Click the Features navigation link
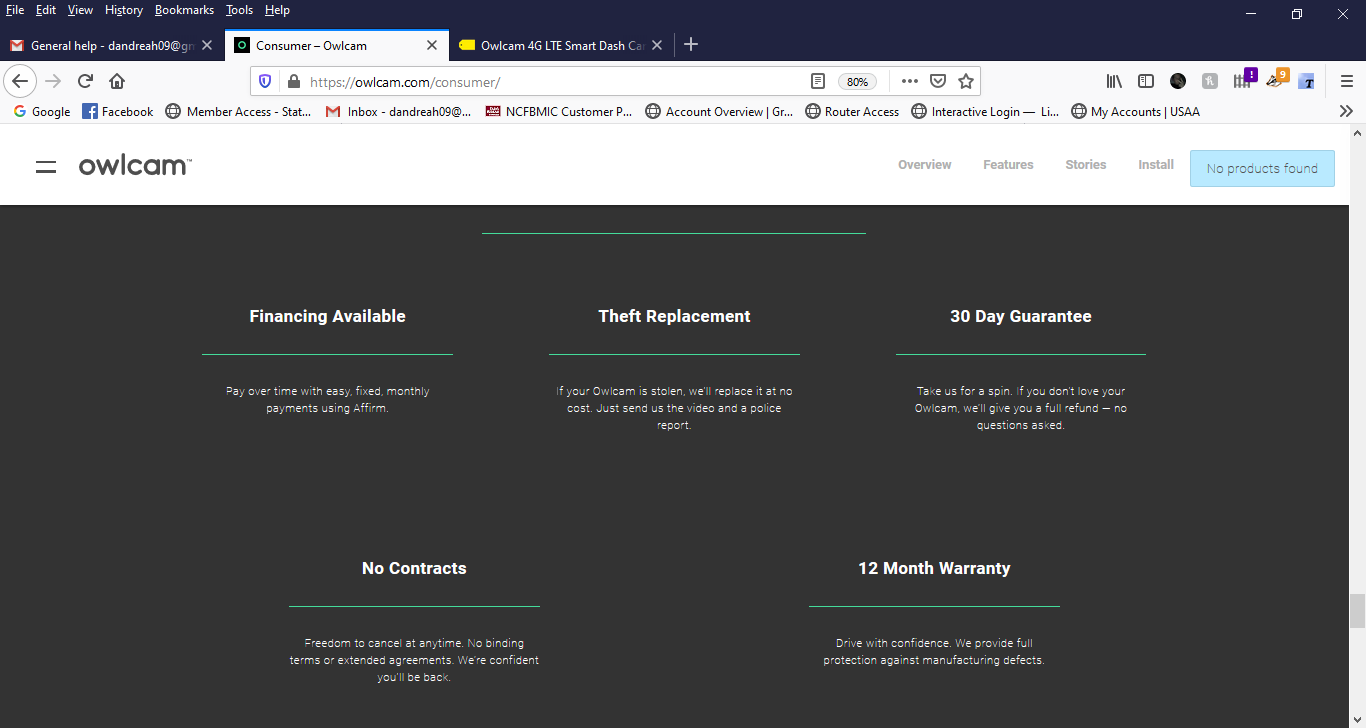 tap(1008, 165)
